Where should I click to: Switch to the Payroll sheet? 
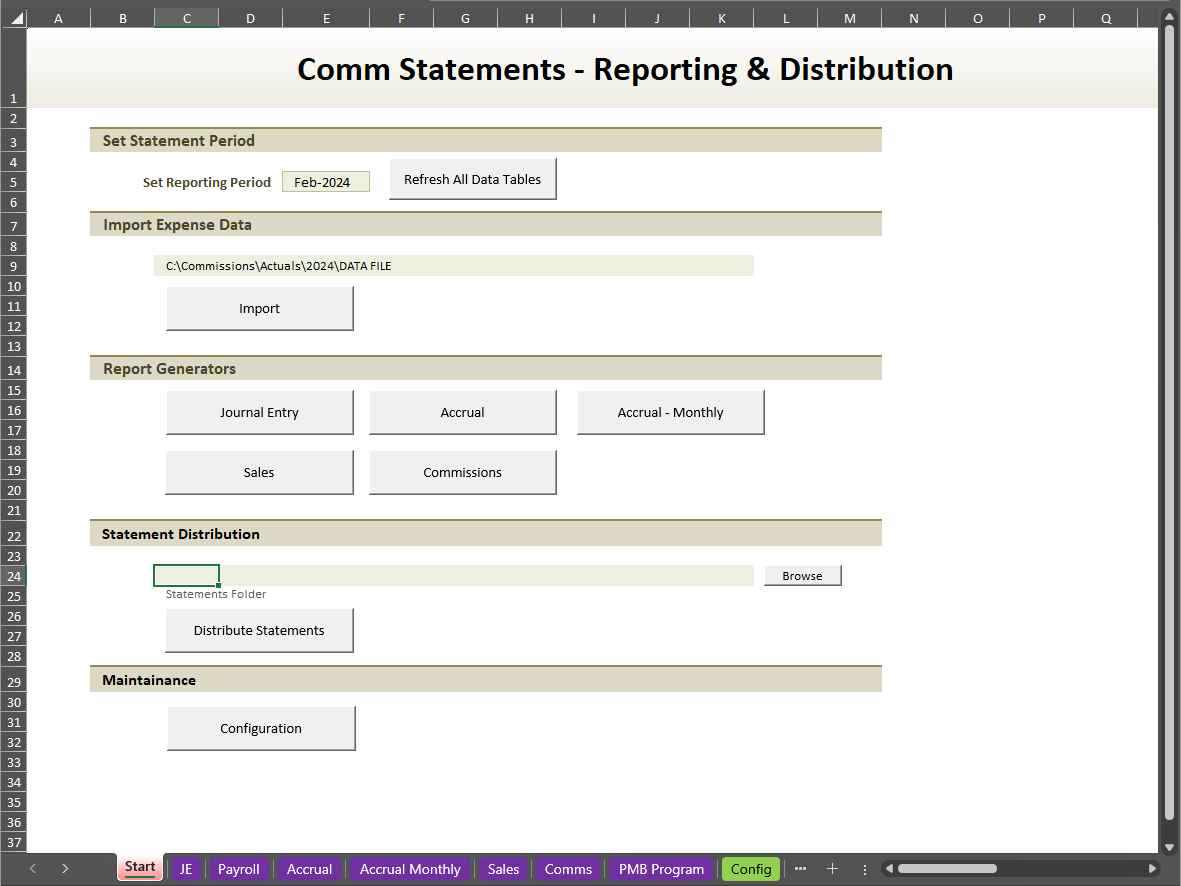(x=238, y=869)
